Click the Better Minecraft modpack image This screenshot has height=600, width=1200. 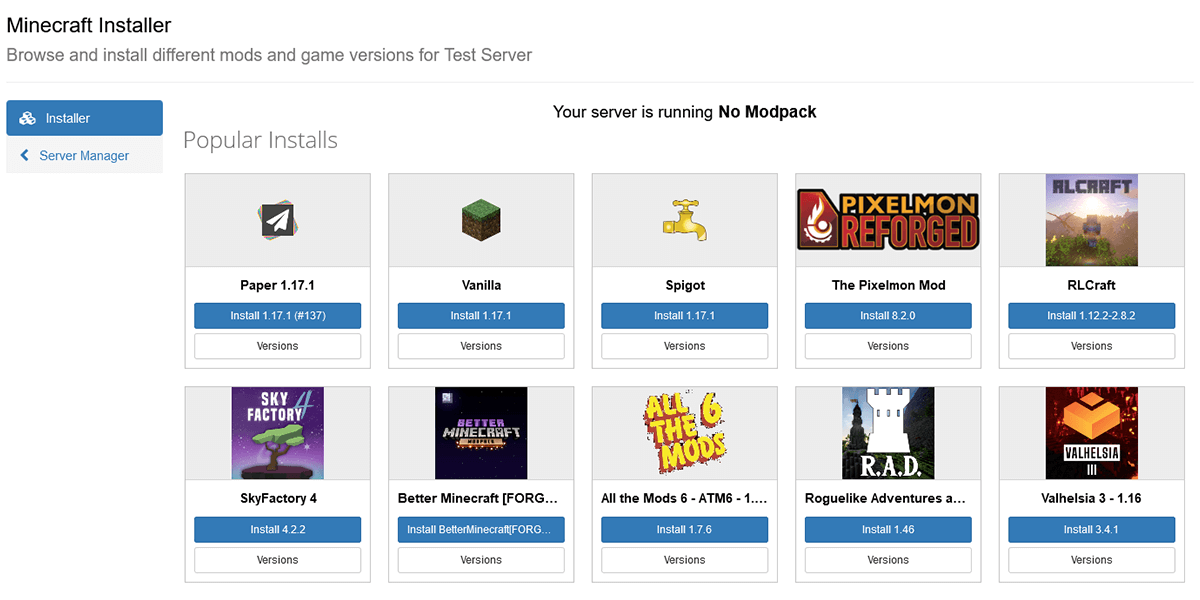tap(481, 434)
